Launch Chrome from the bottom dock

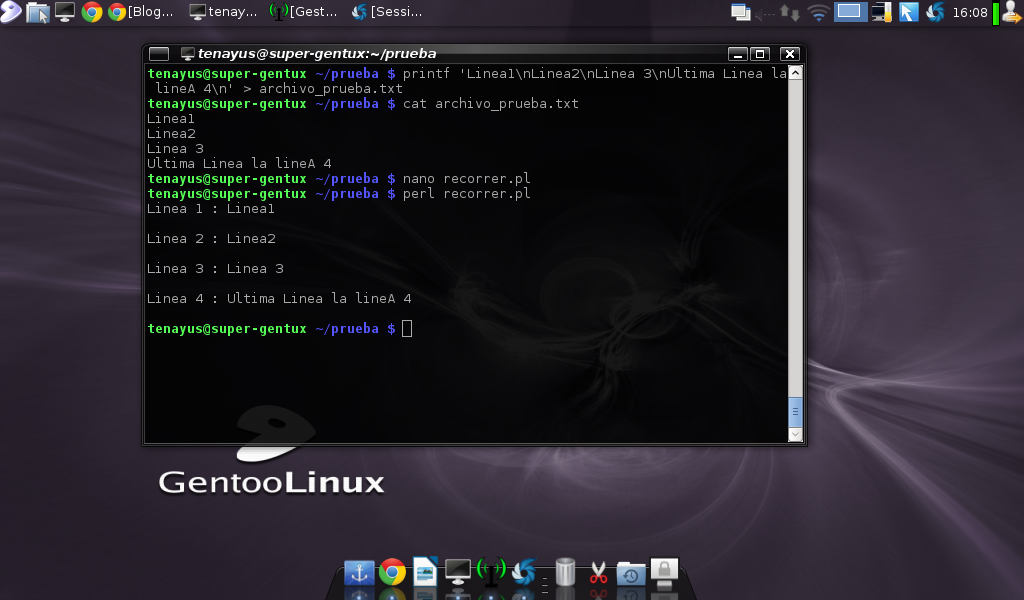click(x=392, y=573)
